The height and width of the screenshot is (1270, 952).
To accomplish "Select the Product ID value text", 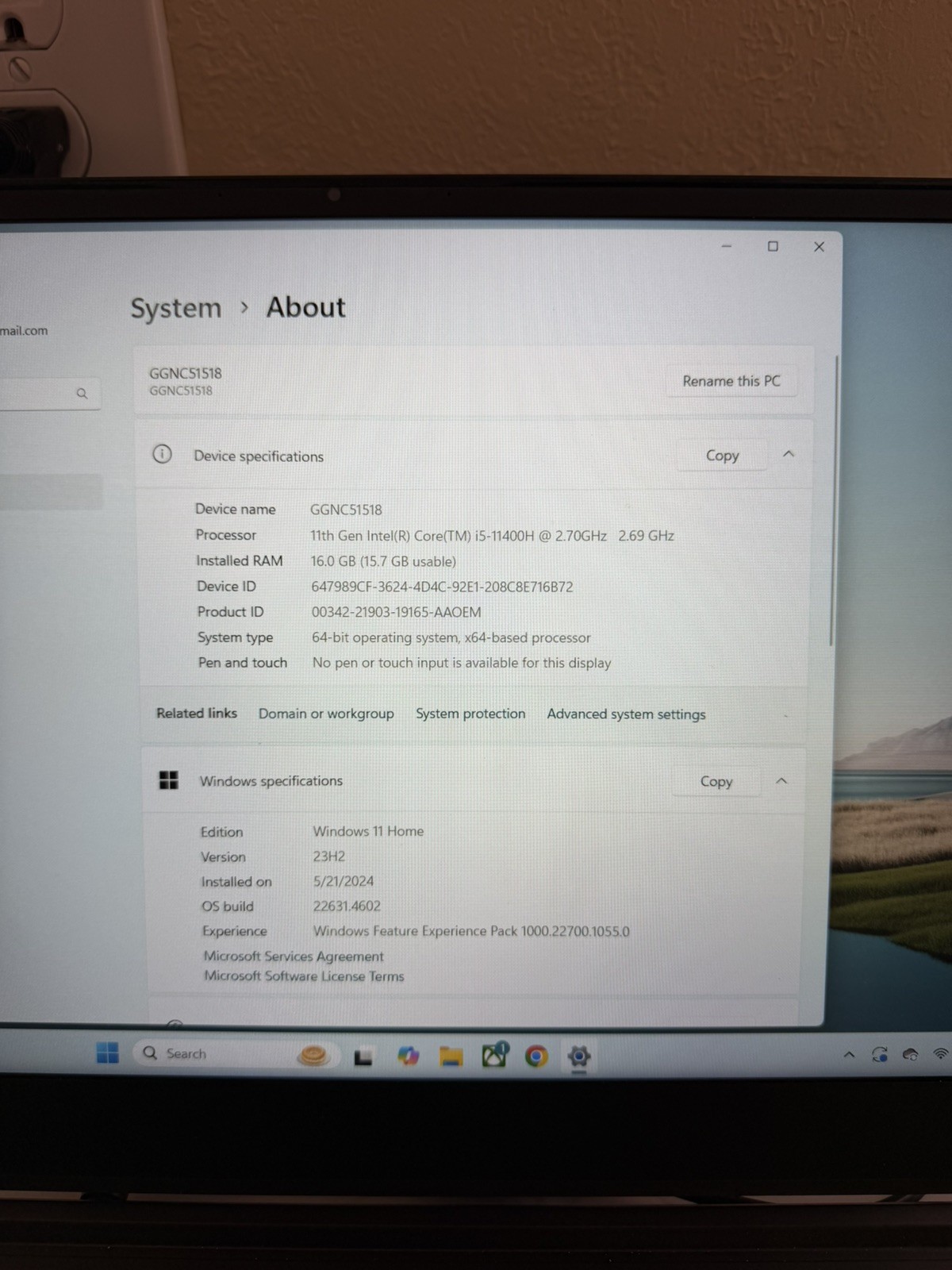I will 396,613.
